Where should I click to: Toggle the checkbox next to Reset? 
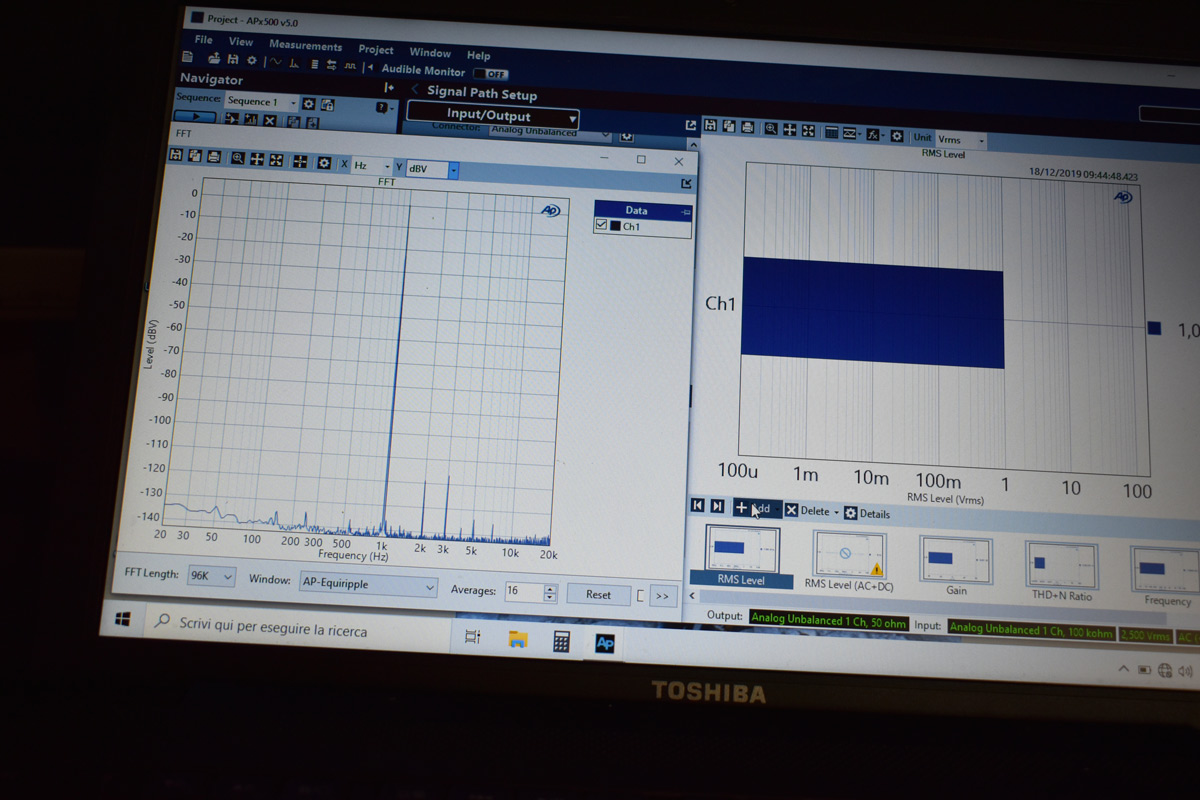640,597
